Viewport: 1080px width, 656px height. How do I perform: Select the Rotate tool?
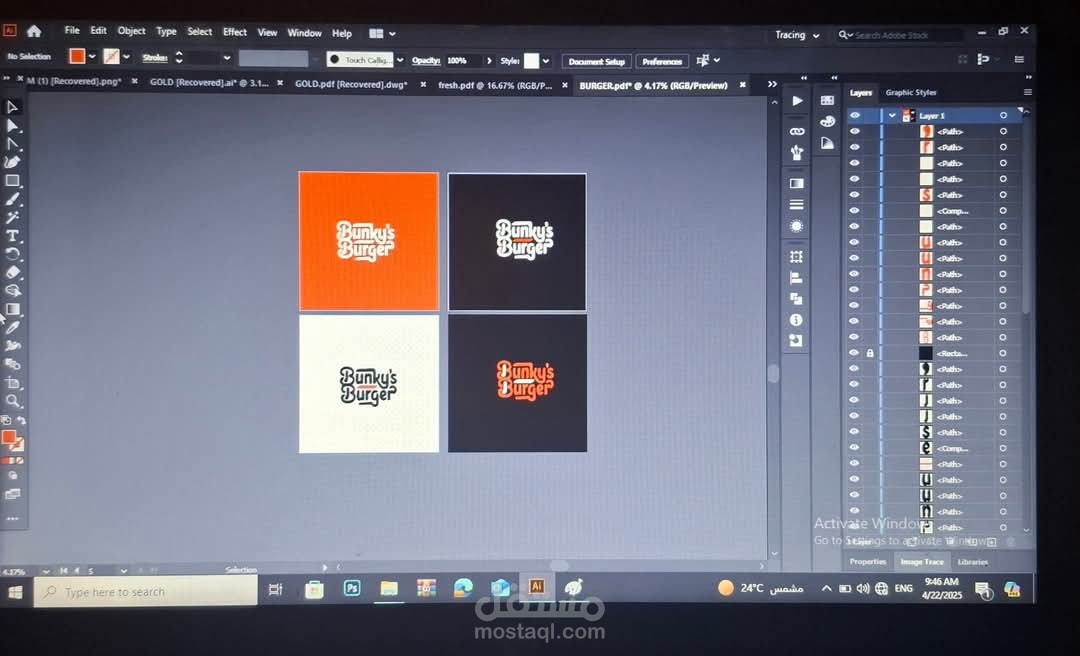[x=12, y=254]
